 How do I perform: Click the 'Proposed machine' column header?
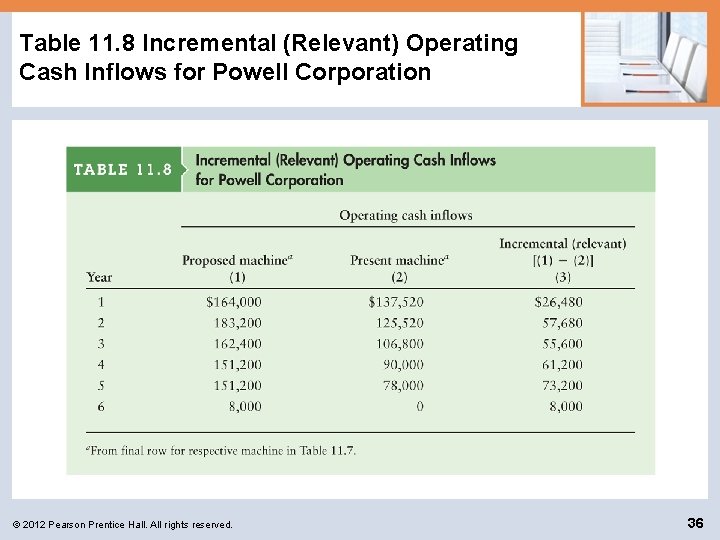pos(237,260)
